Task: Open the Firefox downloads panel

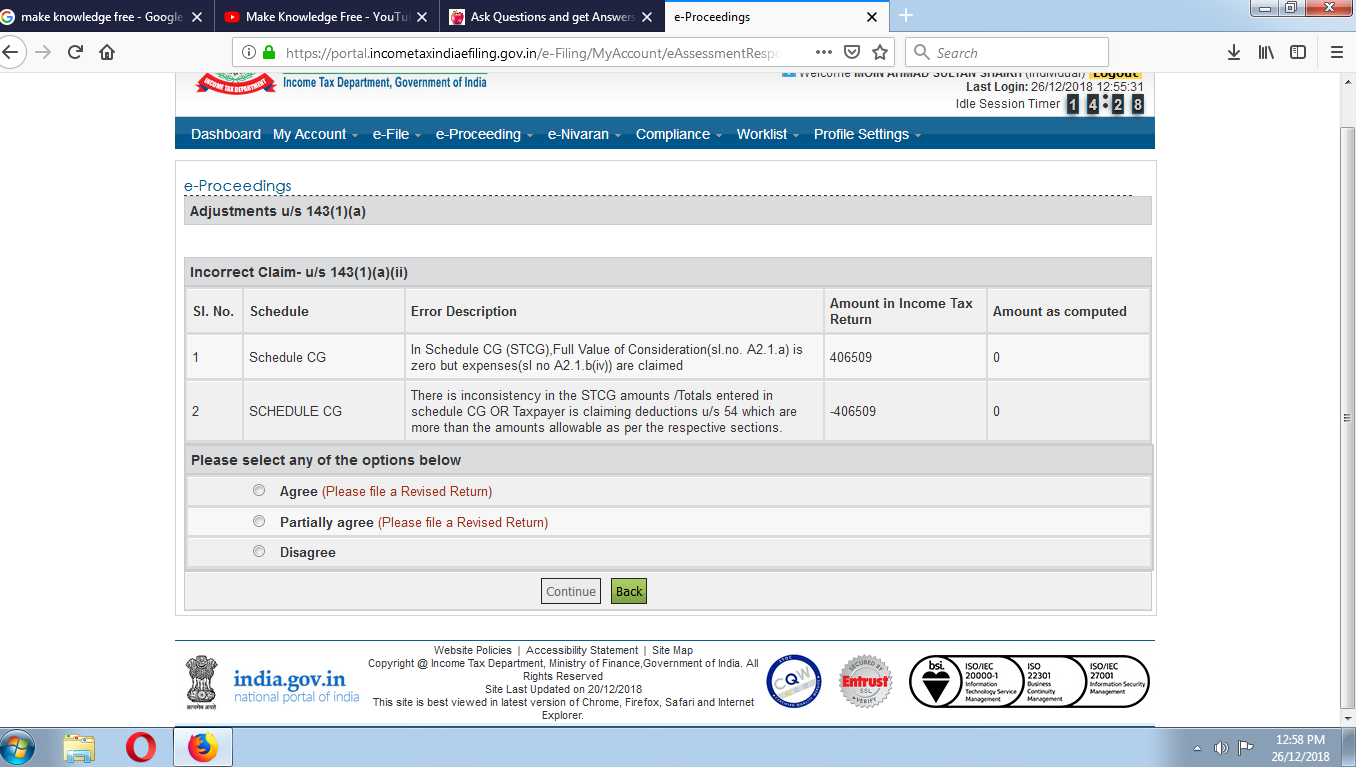Action: pyautogui.click(x=1234, y=52)
